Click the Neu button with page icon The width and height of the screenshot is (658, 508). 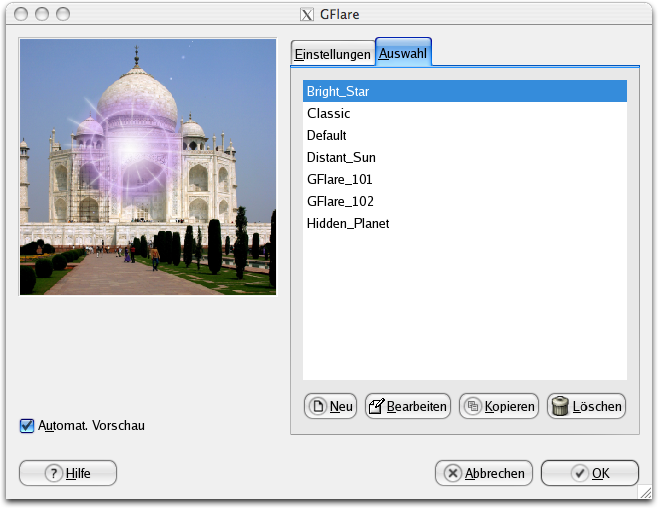click(x=330, y=406)
